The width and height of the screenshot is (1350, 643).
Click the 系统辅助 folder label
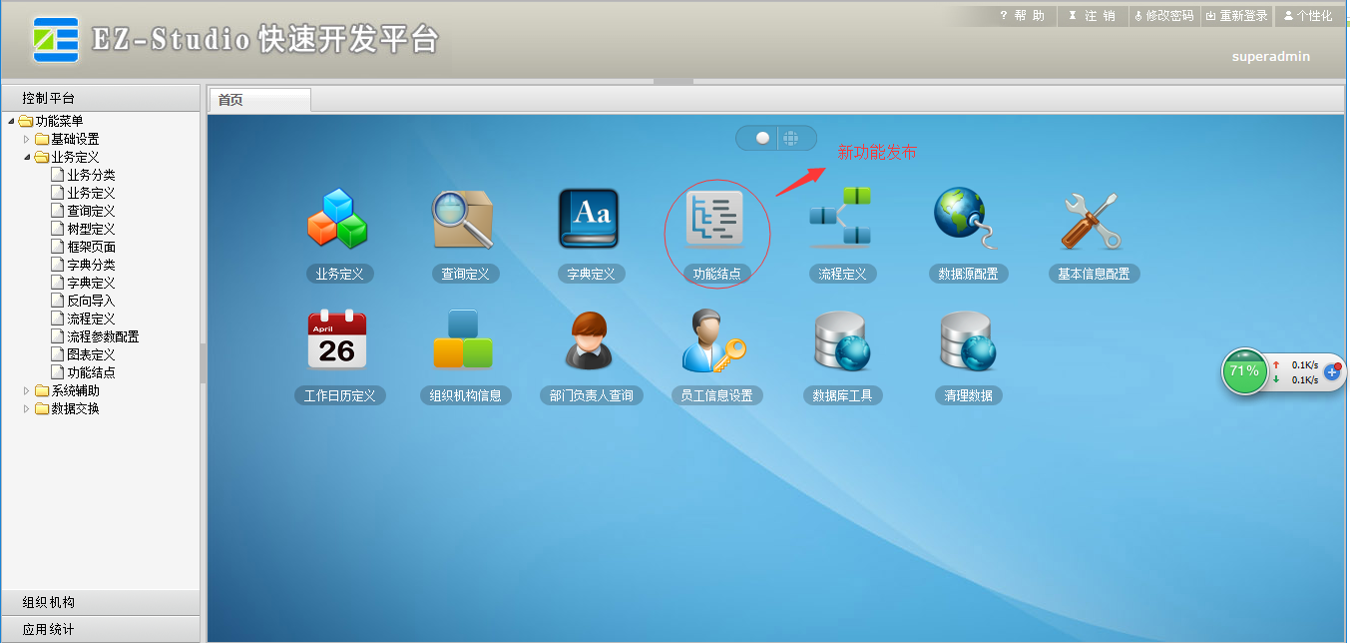[75, 391]
